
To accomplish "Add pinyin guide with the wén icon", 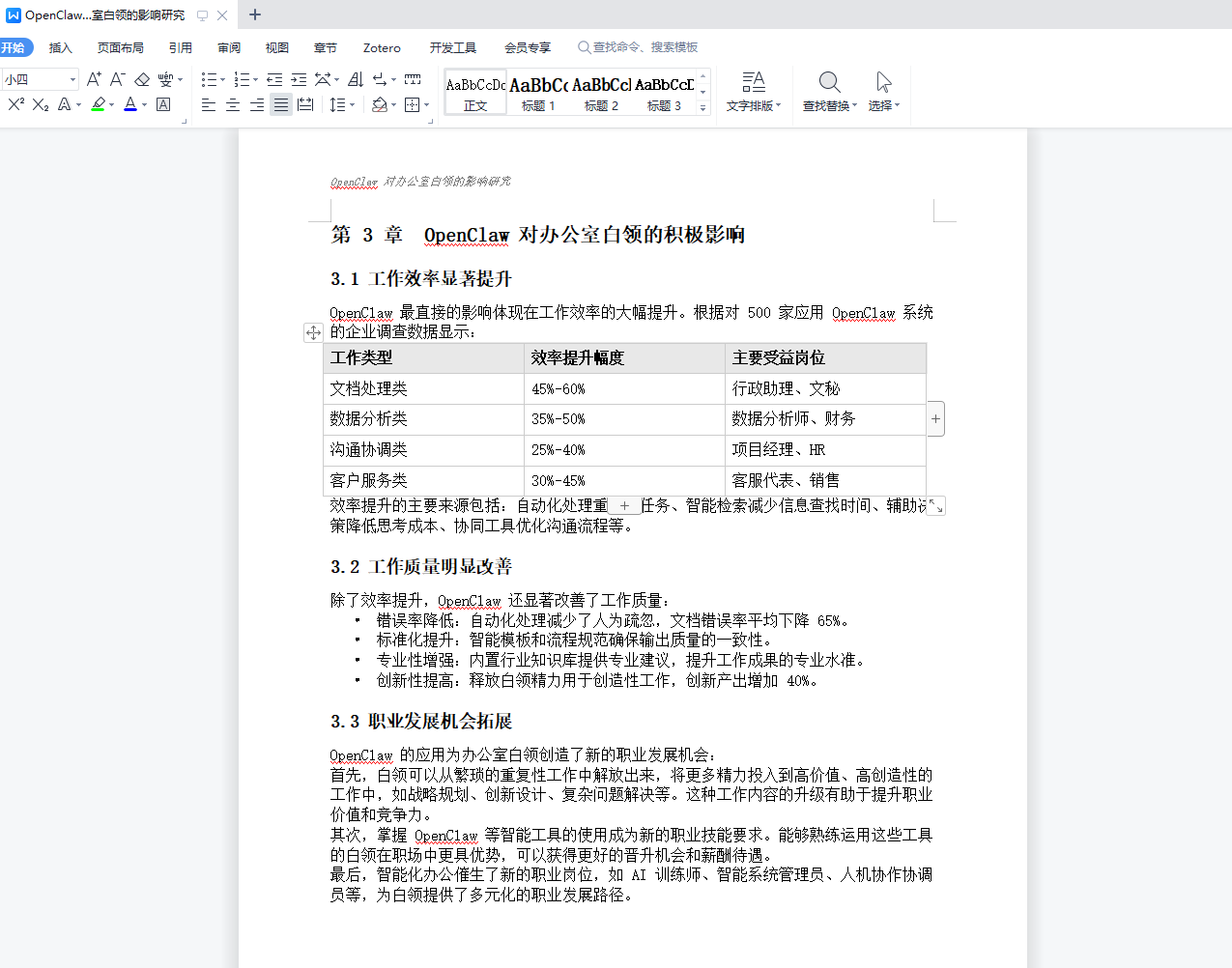I will (x=165, y=79).
